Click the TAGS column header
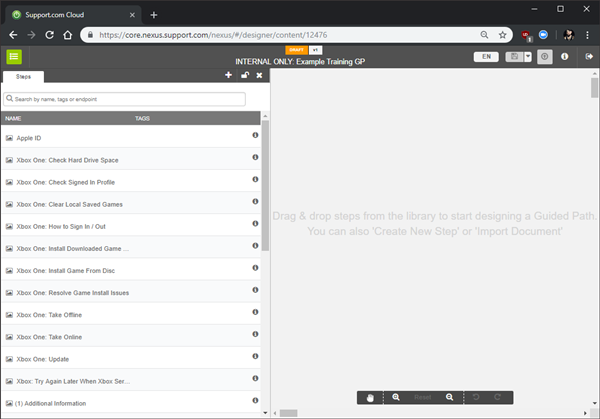Screen dimensions: 600x419 (x=142, y=119)
